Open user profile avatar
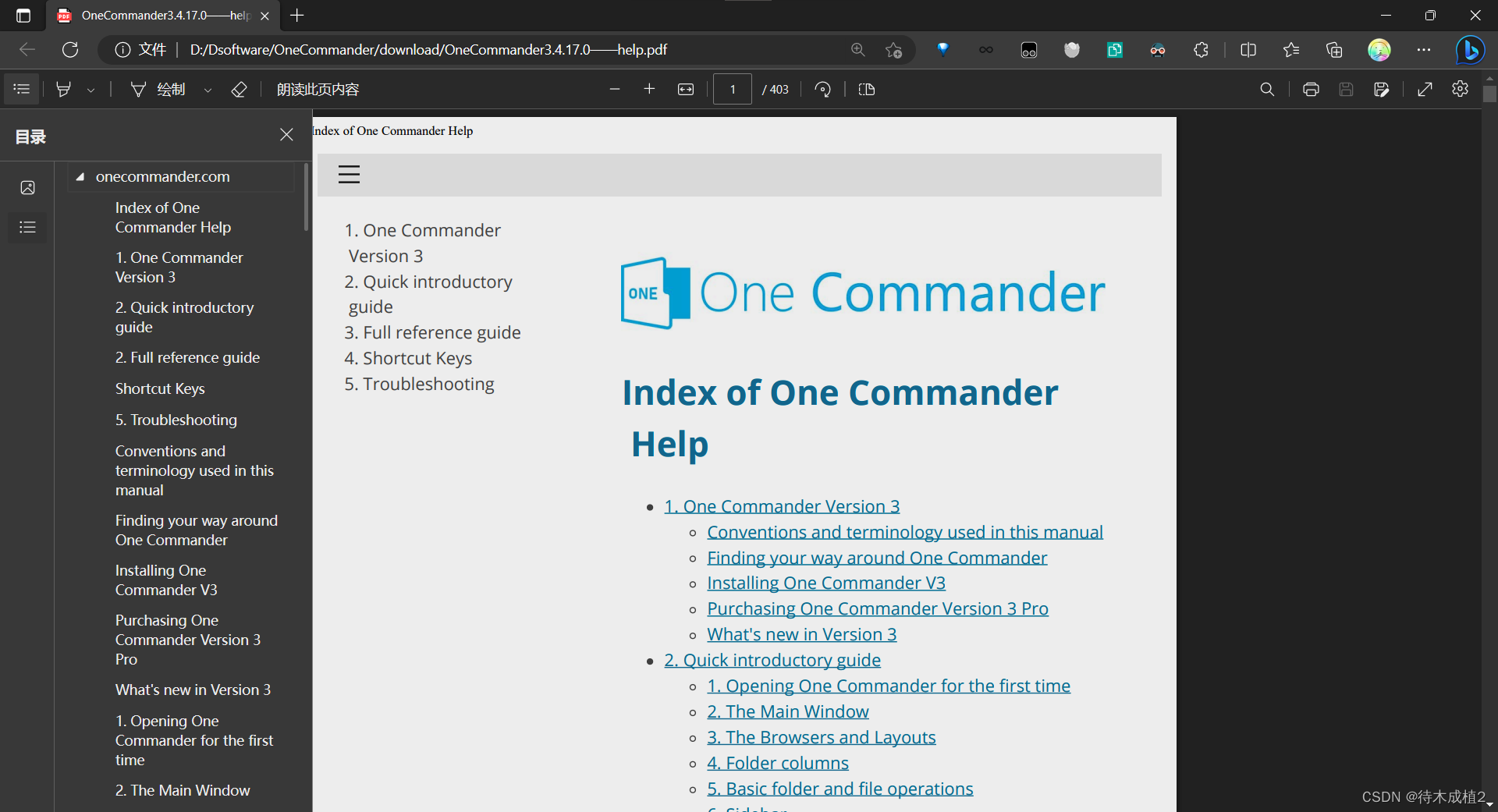The width and height of the screenshot is (1498, 812). tap(1379, 50)
